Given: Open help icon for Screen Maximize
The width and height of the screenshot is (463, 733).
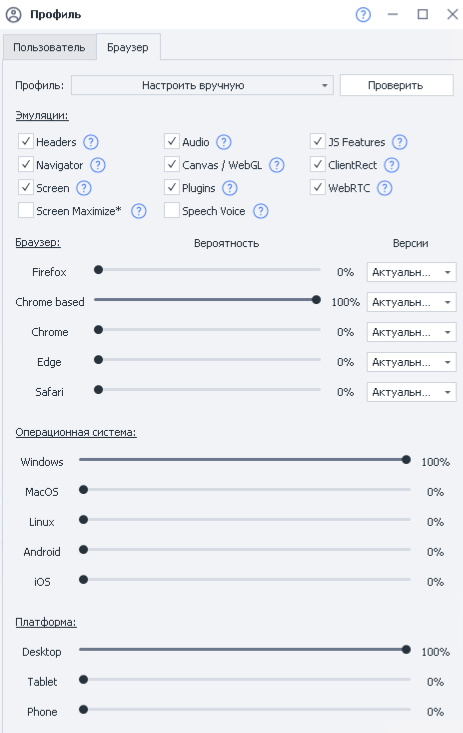Looking at the screenshot, I should [x=138, y=211].
